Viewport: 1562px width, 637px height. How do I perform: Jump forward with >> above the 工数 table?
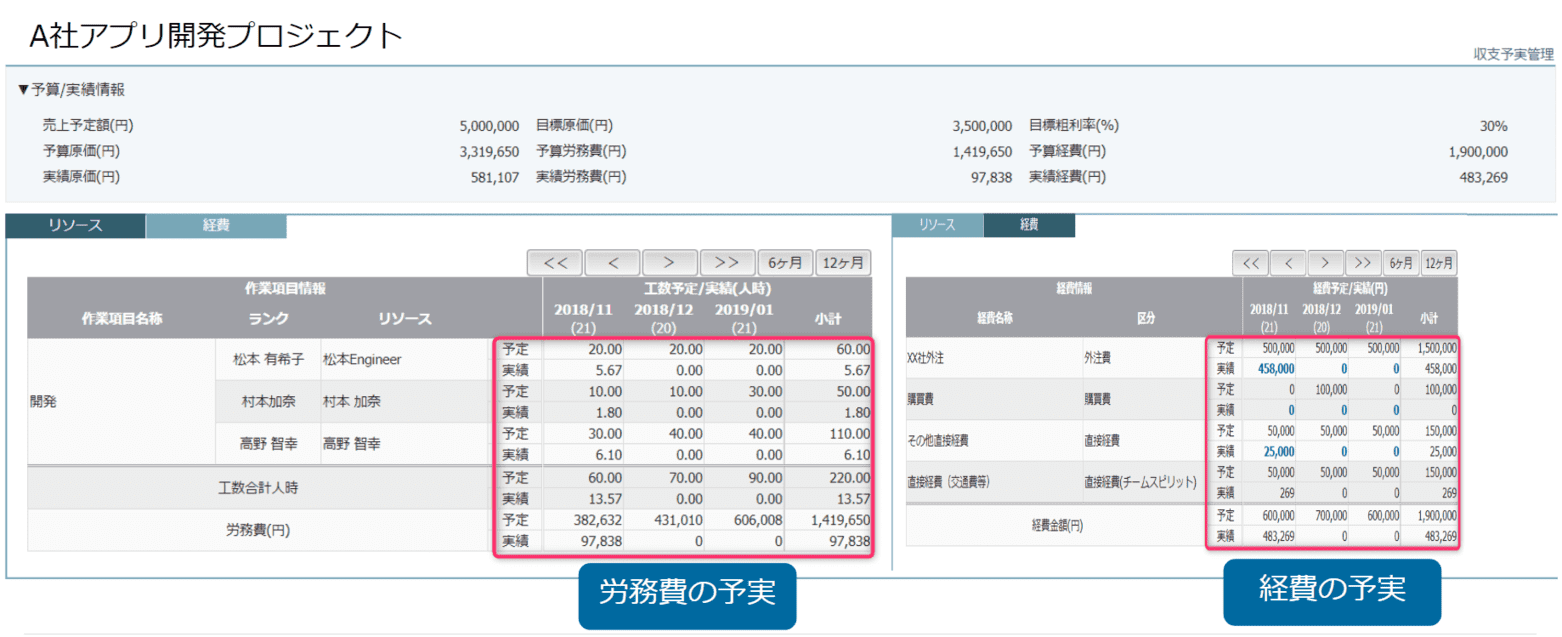coord(727,262)
